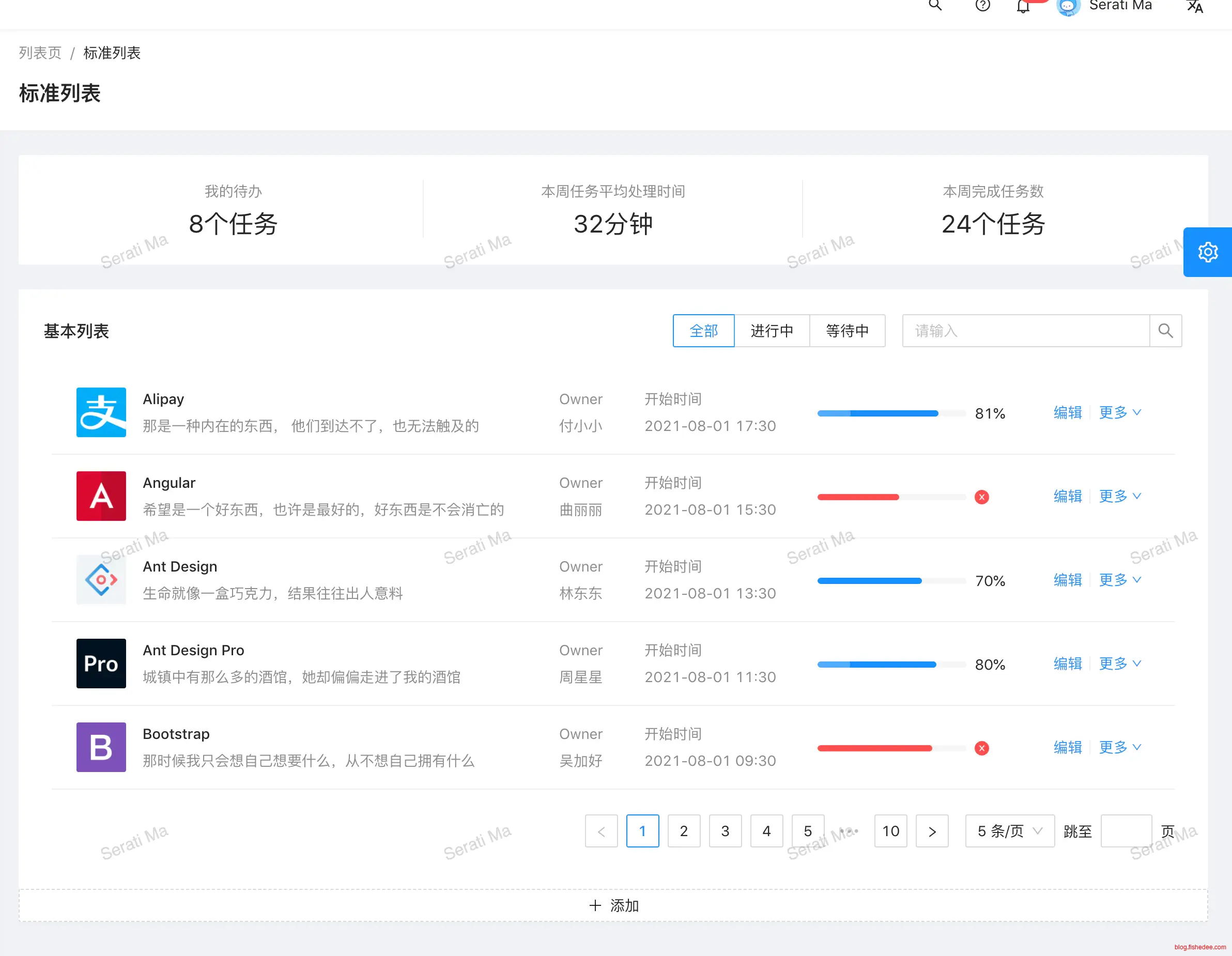Image resolution: width=1232 pixels, height=956 pixels.
Task: Open the blue settings gear panel
Action: 1207,252
